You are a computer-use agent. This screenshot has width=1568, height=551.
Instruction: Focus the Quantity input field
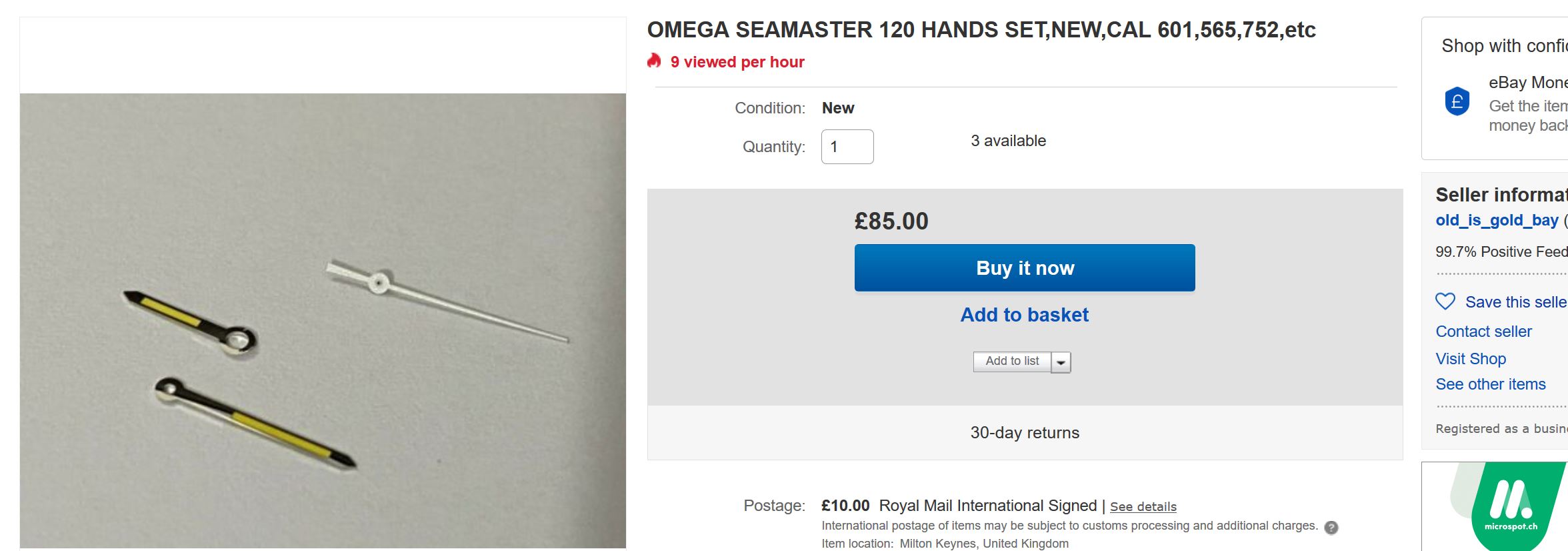click(x=847, y=147)
